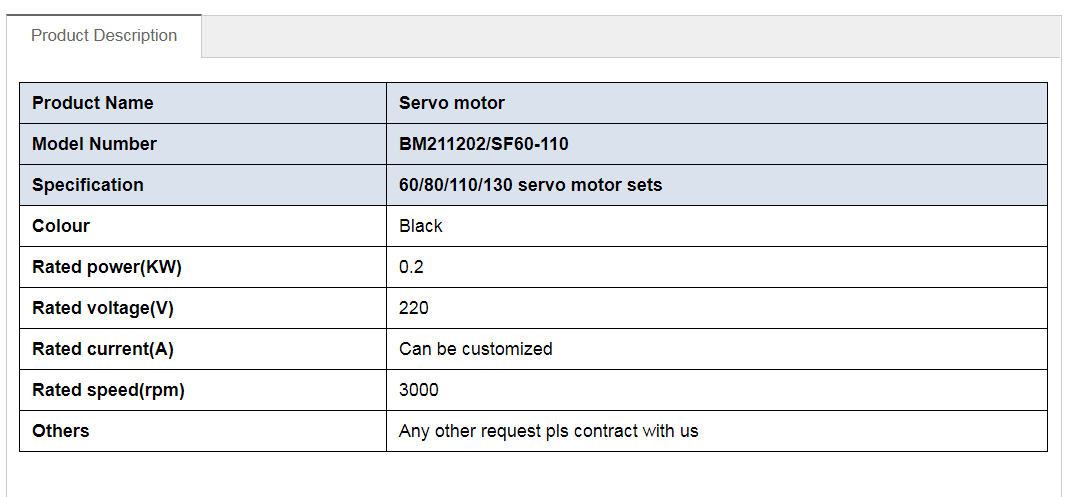Click the Rated speed(rpm) label

[108, 390]
